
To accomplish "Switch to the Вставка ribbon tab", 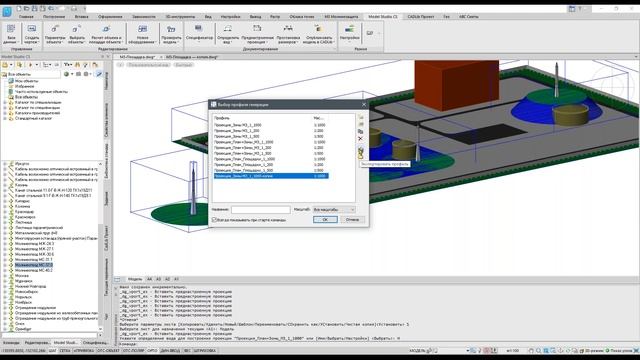I will coord(82,17).
